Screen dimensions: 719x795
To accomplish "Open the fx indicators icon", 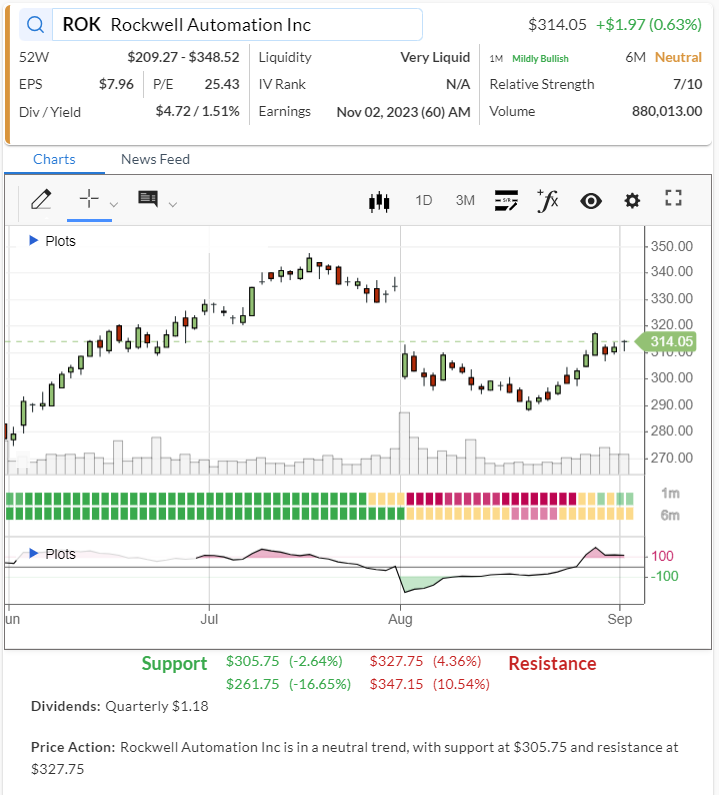I will click(548, 200).
